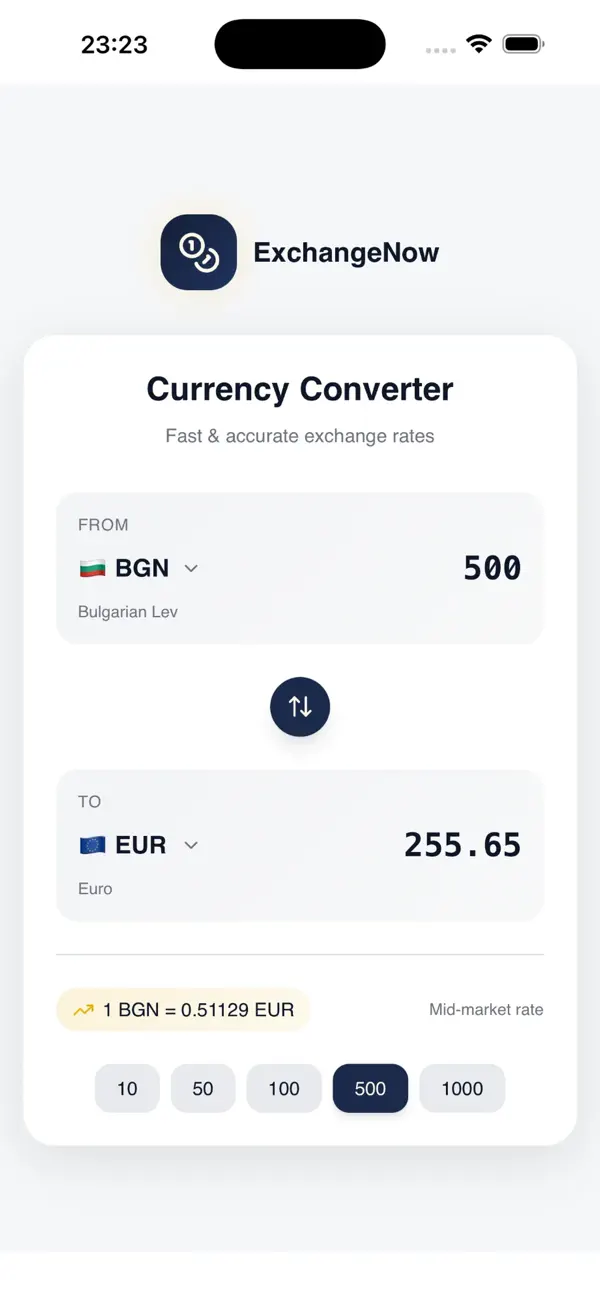Click the Mid-market rate label
The image size is (600, 1298).
[487, 1009]
